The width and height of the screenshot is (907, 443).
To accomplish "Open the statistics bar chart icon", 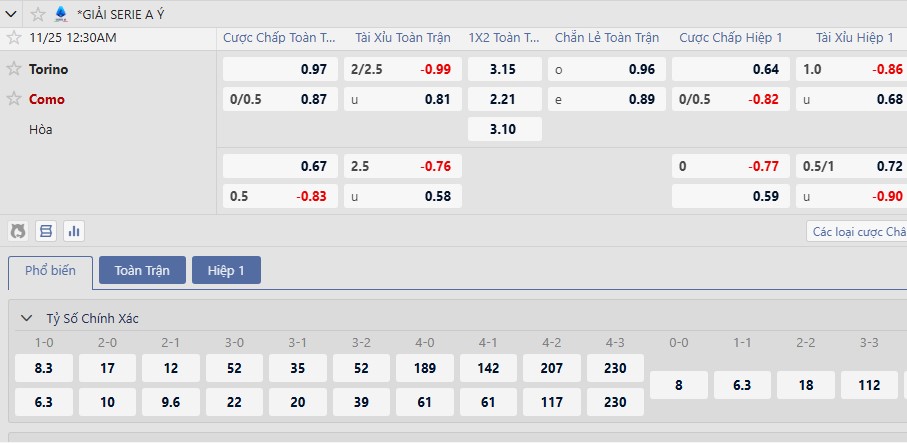I will pyautogui.click(x=74, y=231).
